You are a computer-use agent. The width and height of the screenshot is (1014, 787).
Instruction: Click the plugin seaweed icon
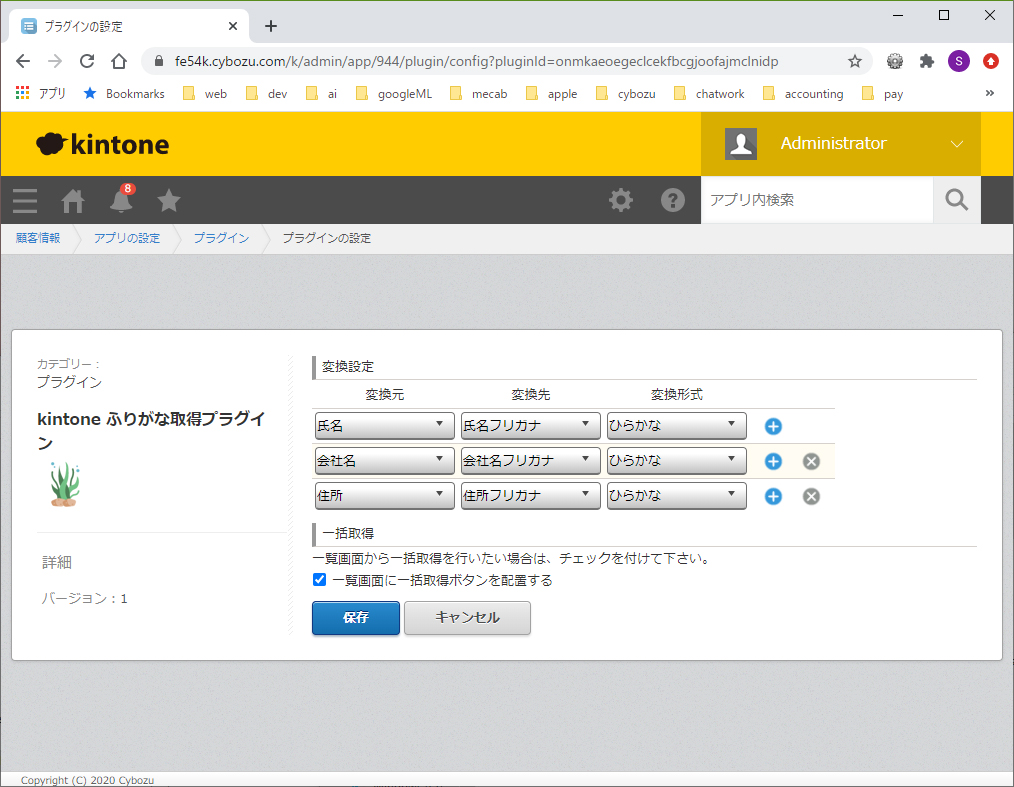pos(65,484)
